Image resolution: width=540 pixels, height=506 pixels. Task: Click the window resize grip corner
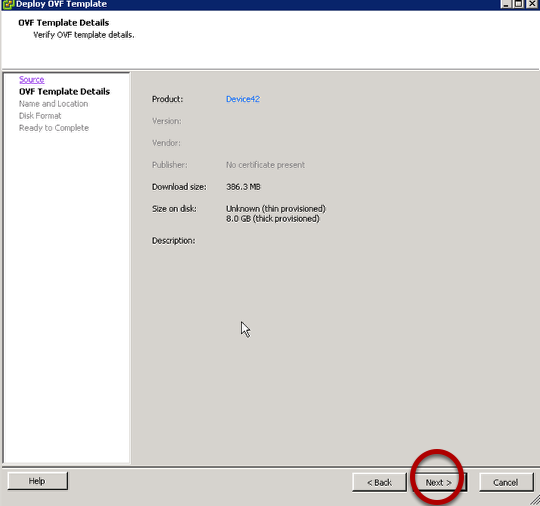(535, 500)
